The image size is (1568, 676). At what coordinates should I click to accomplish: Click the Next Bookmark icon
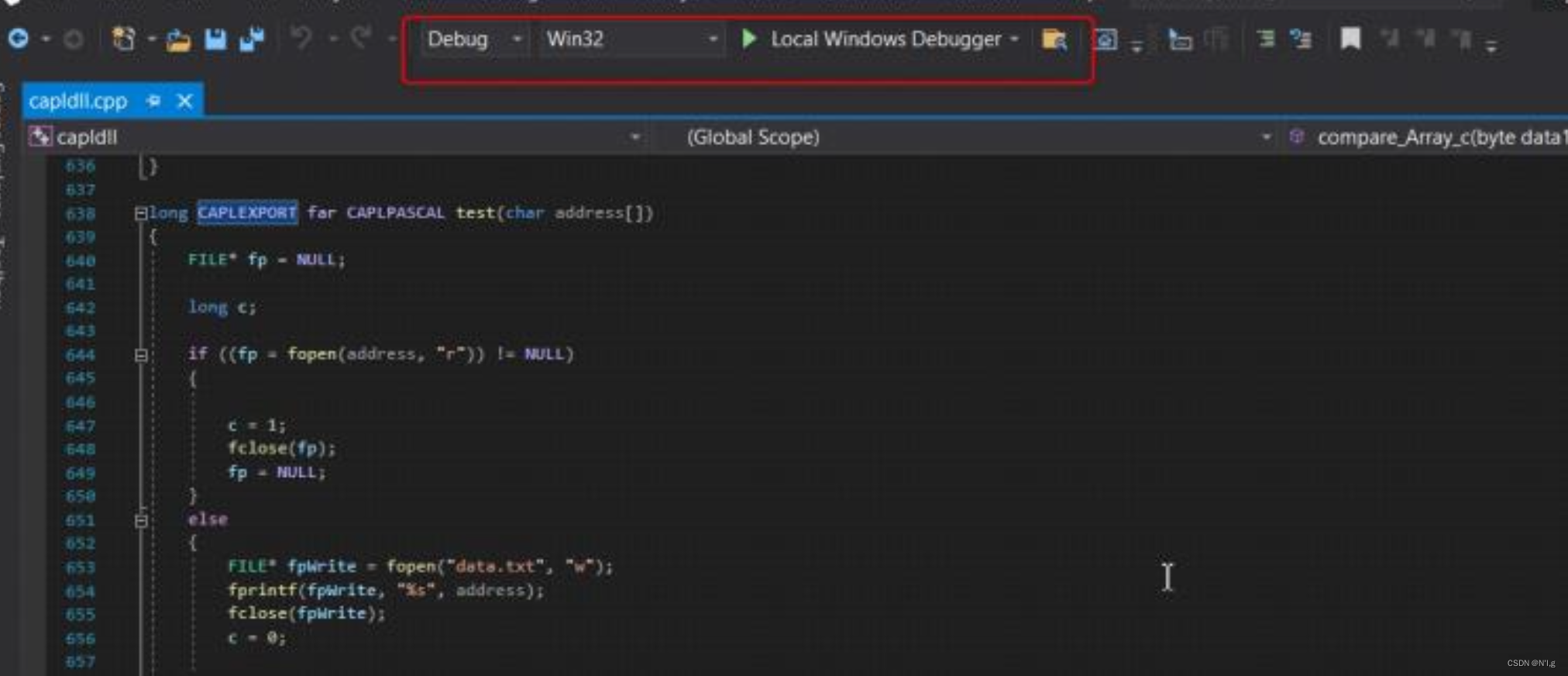coord(1425,38)
